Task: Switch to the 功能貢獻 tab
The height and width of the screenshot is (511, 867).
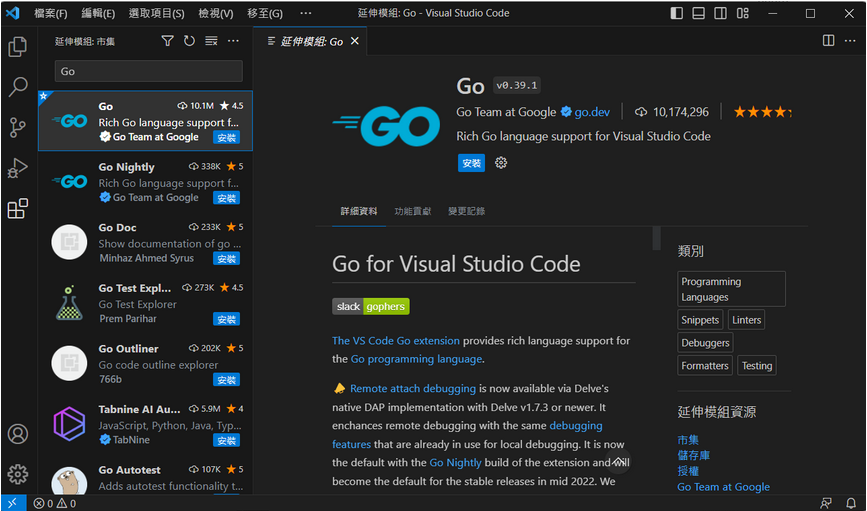Action: tap(412, 211)
